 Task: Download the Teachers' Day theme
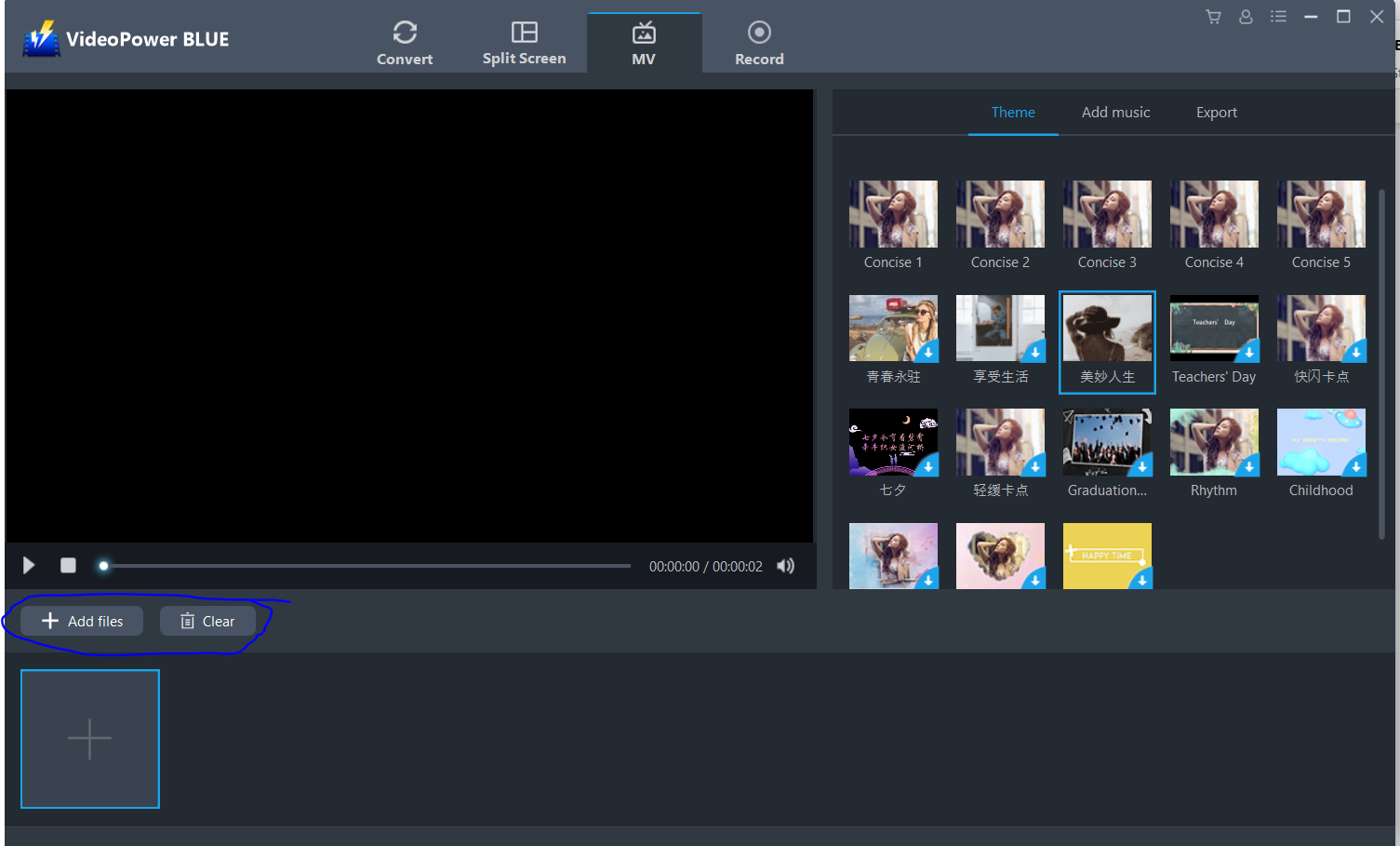[1250, 352]
